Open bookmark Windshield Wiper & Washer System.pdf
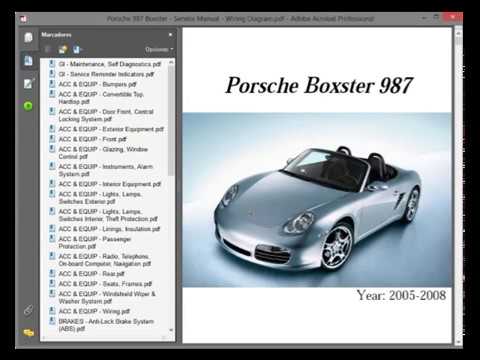480x360 pixels. [107, 297]
